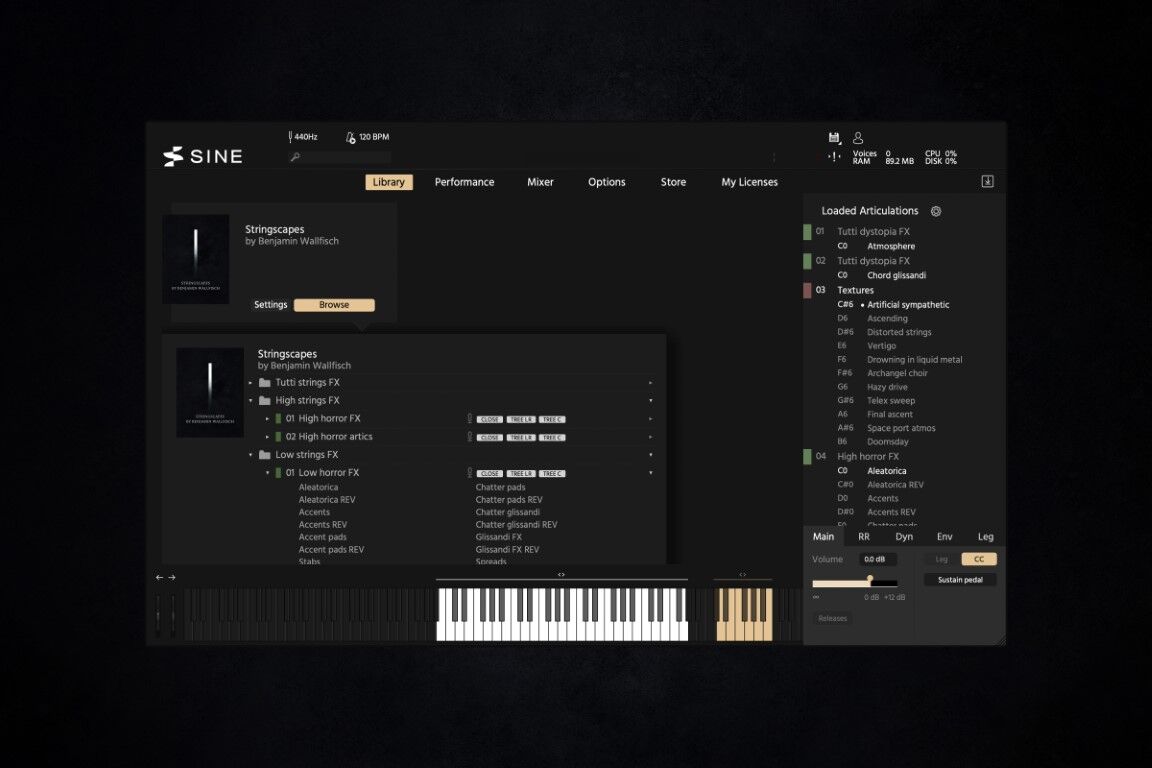Toggle CLOSE mic on 01 Low horror FX
1152x768 pixels.
click(490, 473)
